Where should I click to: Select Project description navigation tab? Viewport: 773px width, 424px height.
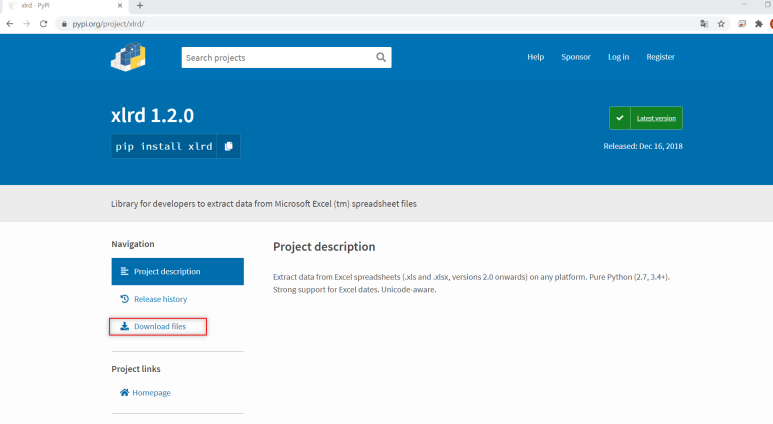[177, 271]
